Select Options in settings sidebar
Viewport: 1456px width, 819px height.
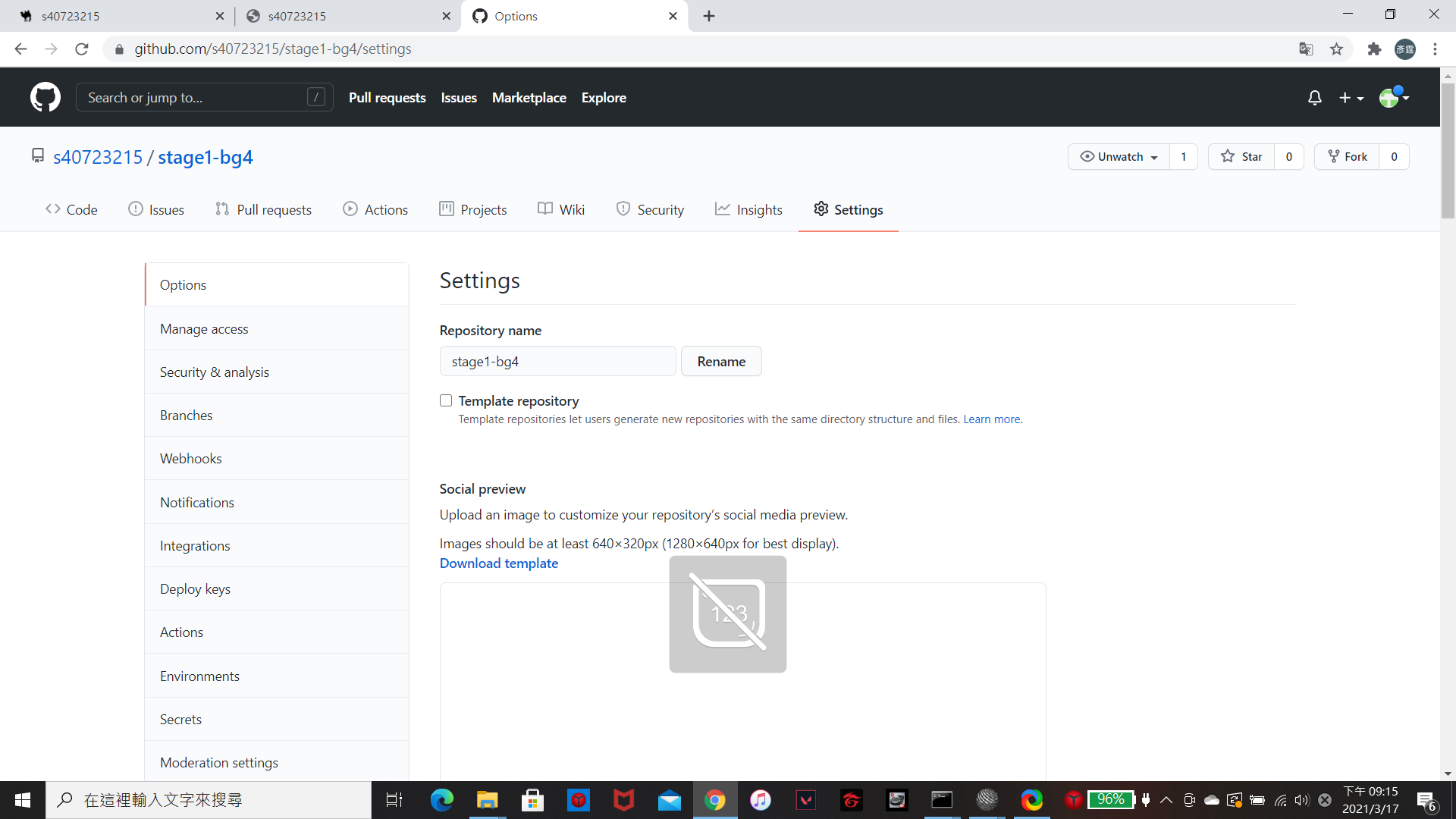point(277,285)
